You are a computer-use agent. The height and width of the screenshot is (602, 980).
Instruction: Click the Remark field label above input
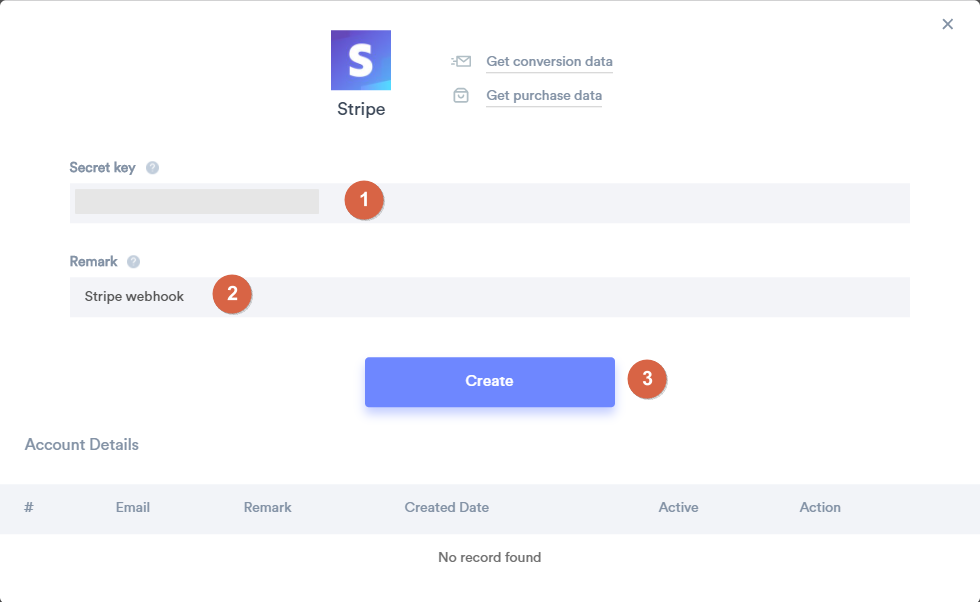[x=94, y=261]
